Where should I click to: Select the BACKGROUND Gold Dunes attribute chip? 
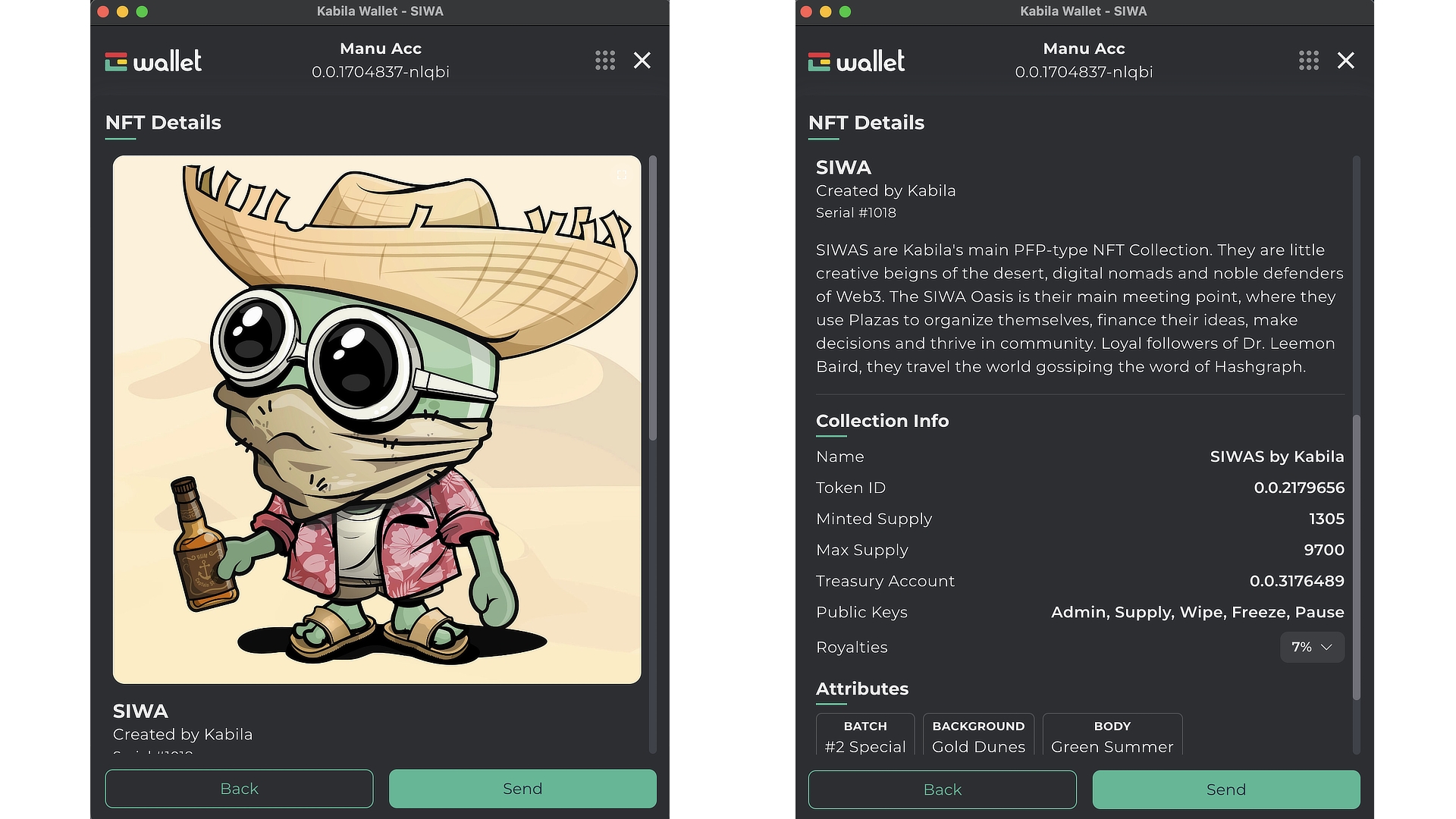978,736
